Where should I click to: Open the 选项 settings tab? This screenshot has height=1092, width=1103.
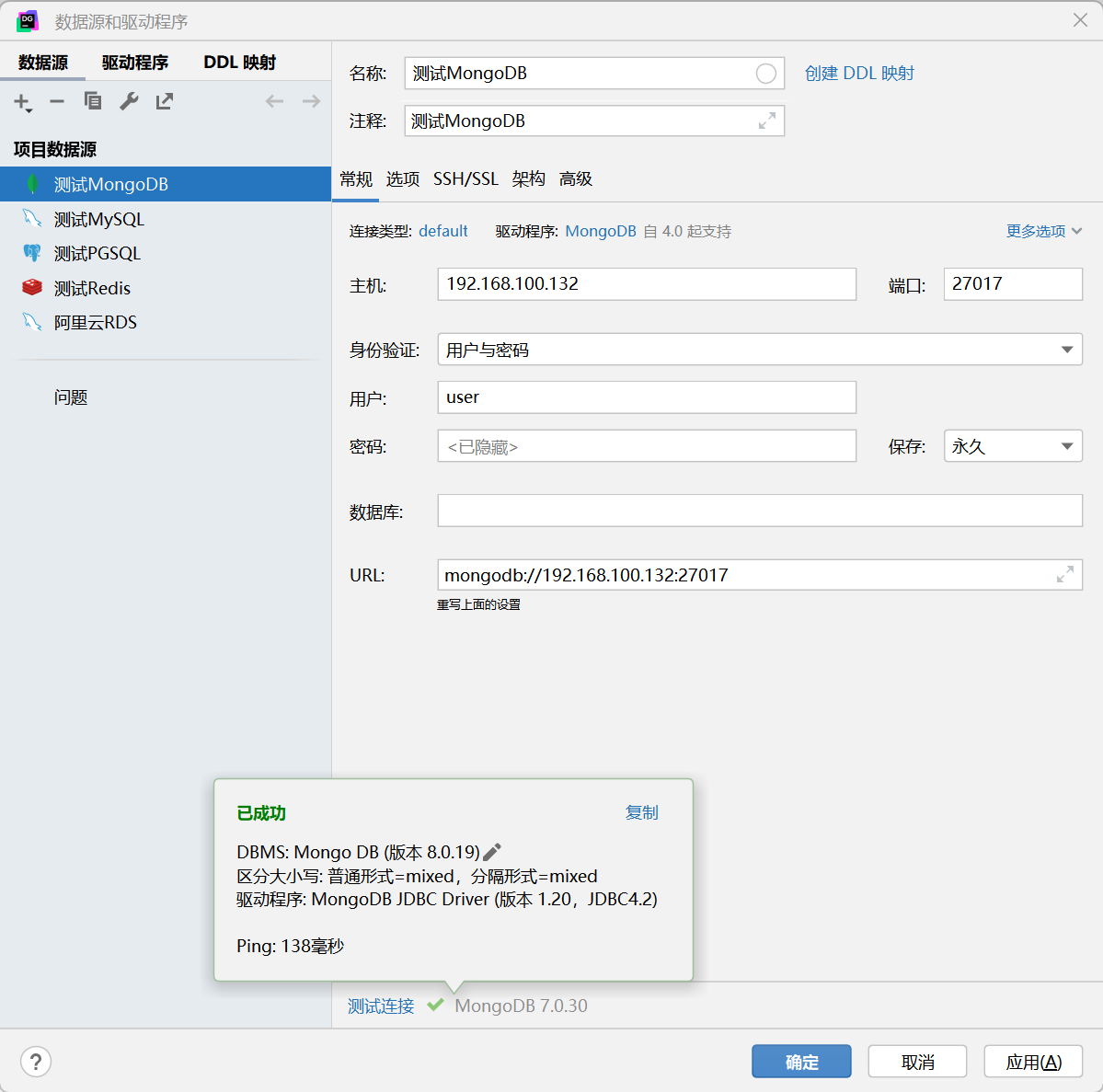pyautogui.click(x=402, y=179)
